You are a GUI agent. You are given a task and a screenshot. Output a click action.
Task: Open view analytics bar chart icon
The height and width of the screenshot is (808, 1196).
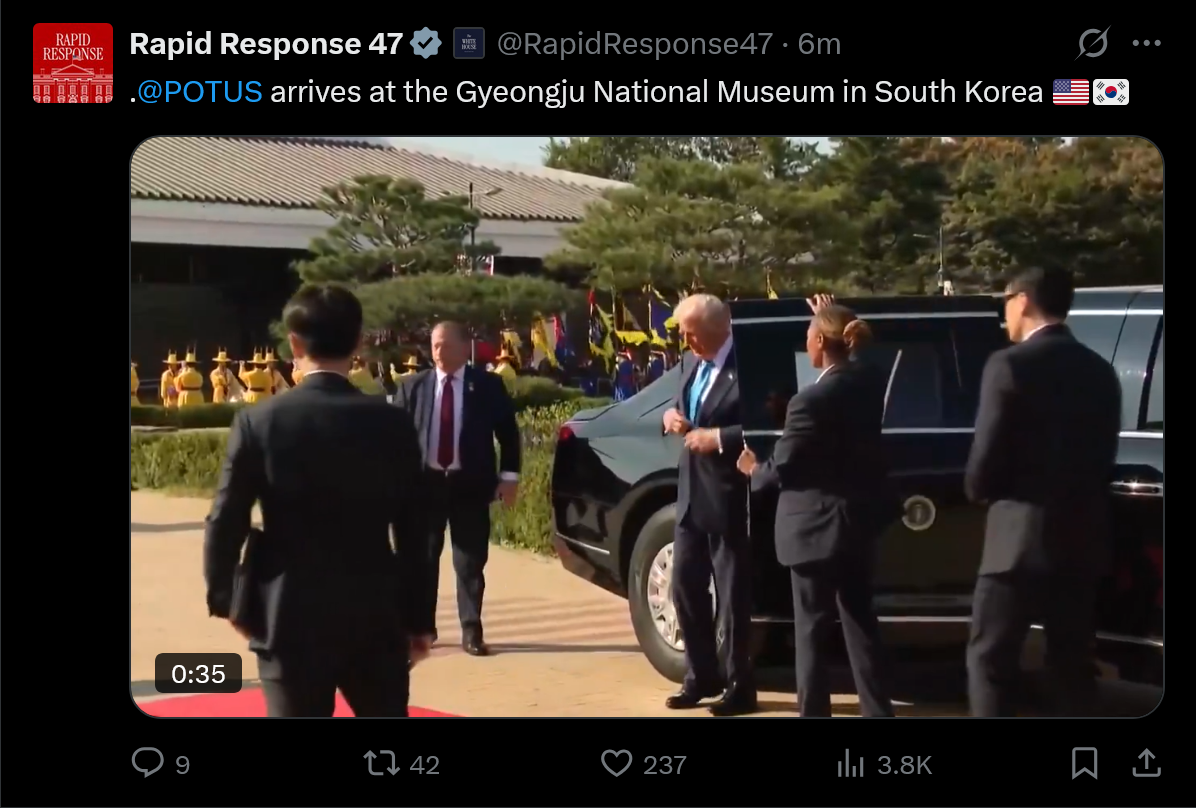(x=850, y=763)
